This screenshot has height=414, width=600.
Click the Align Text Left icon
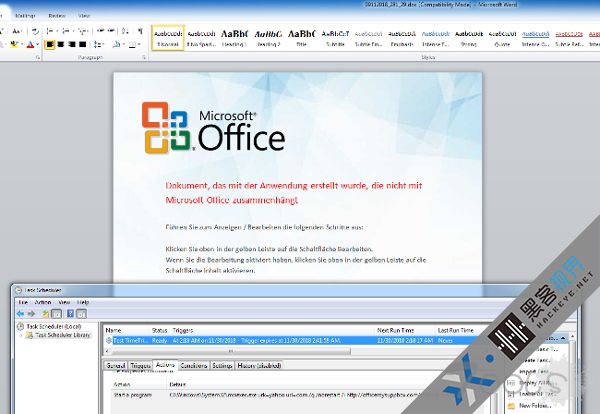click(x=49, y=45)
